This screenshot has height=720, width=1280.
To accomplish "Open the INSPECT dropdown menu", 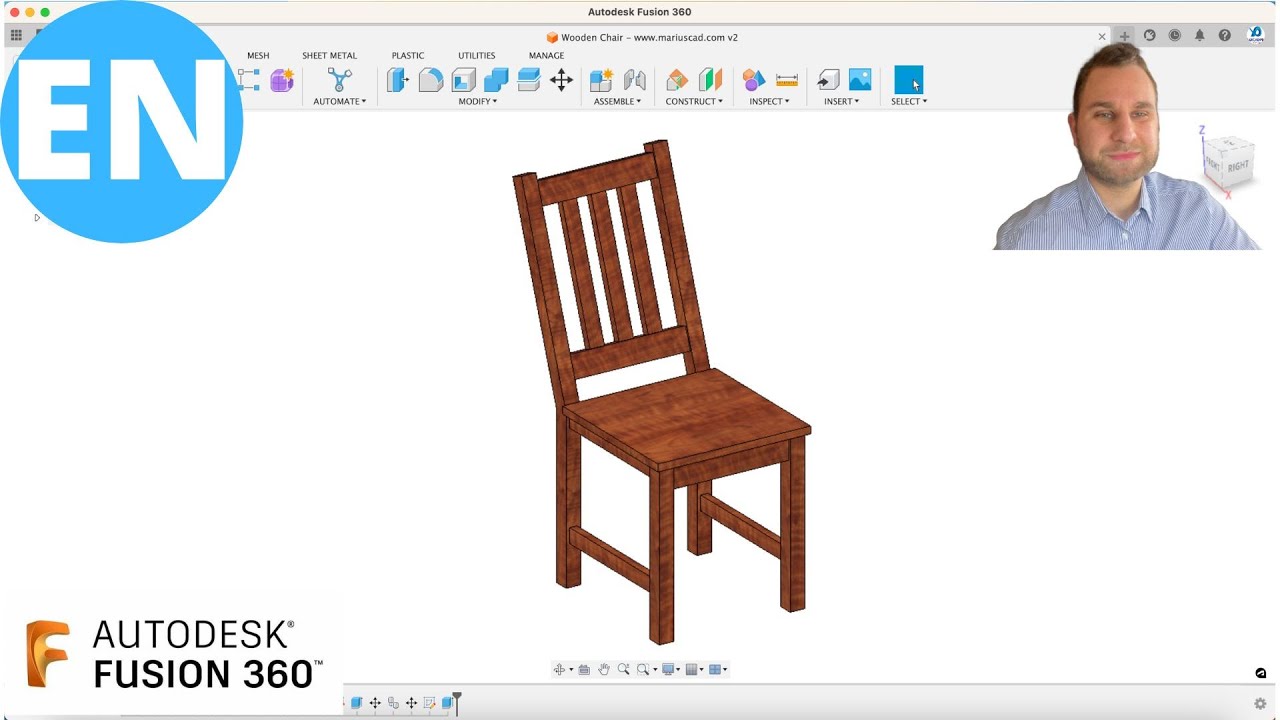I will click(x=770, y=101).
